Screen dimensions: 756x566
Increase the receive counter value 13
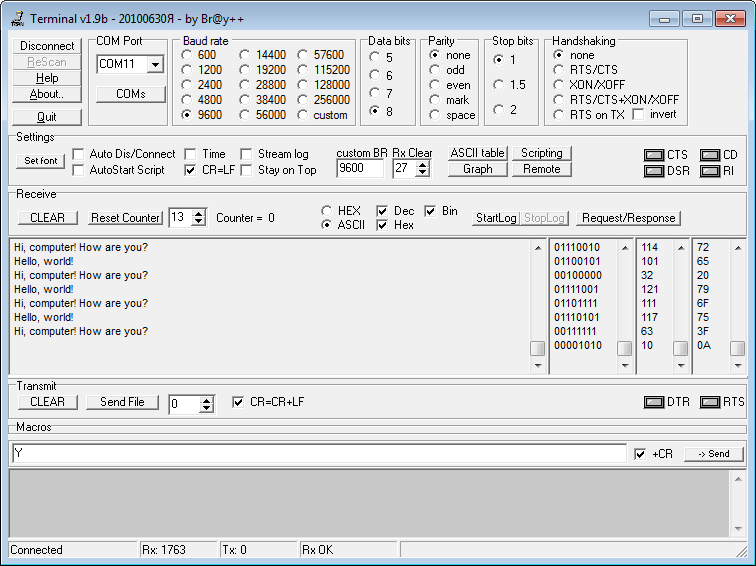199,214
